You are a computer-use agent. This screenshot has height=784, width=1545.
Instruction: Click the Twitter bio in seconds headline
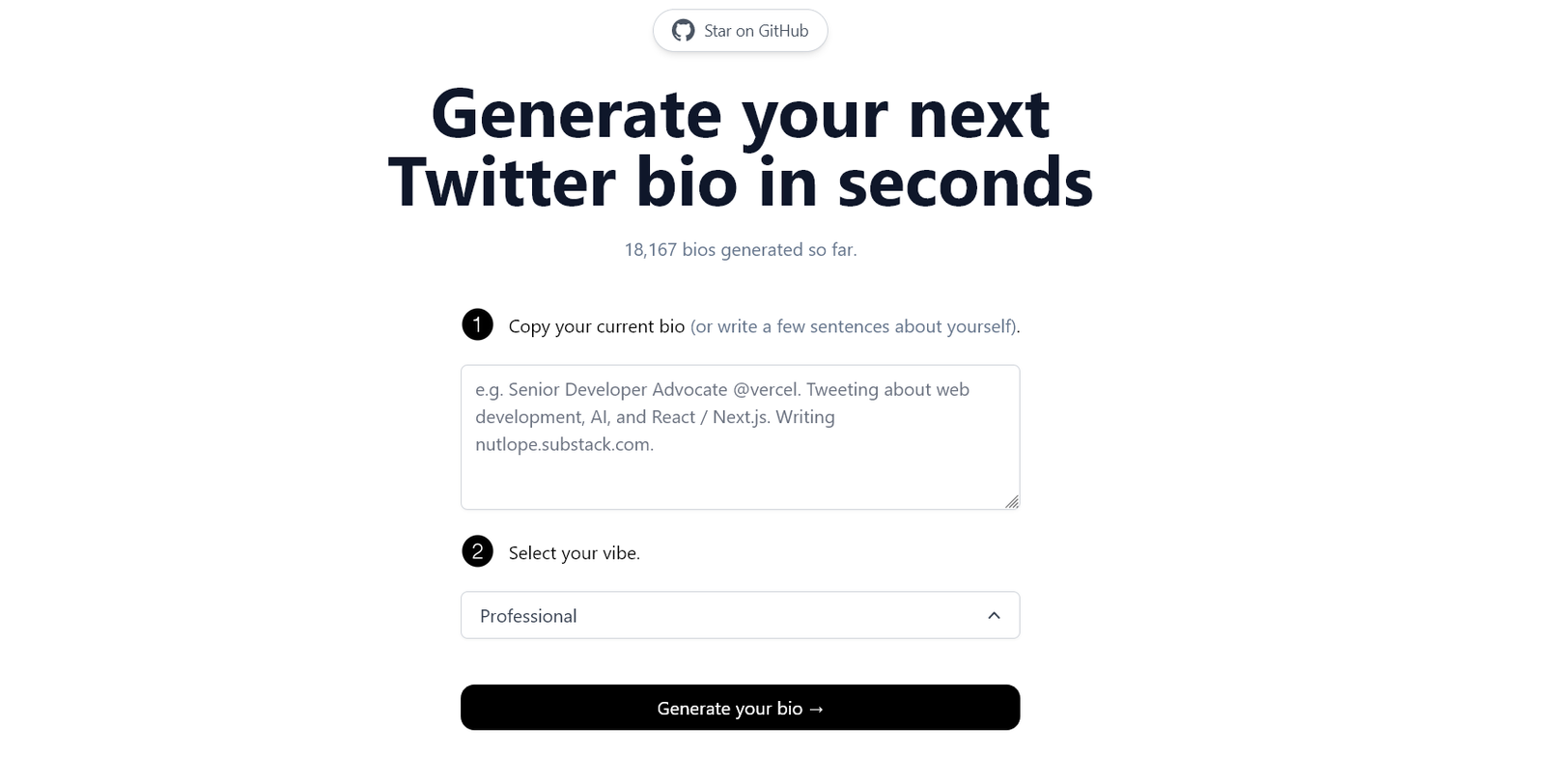740,182
